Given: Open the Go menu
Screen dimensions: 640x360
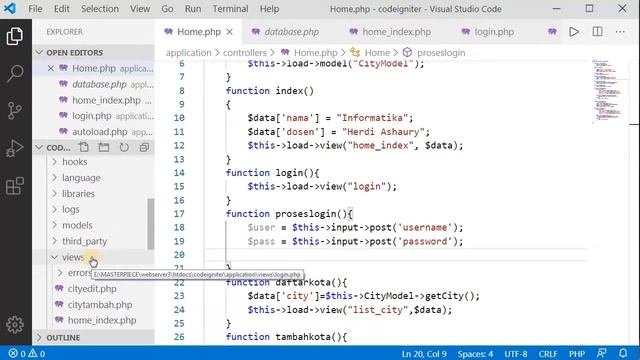Looking at the screenshot, I should [x=167, y=9].
